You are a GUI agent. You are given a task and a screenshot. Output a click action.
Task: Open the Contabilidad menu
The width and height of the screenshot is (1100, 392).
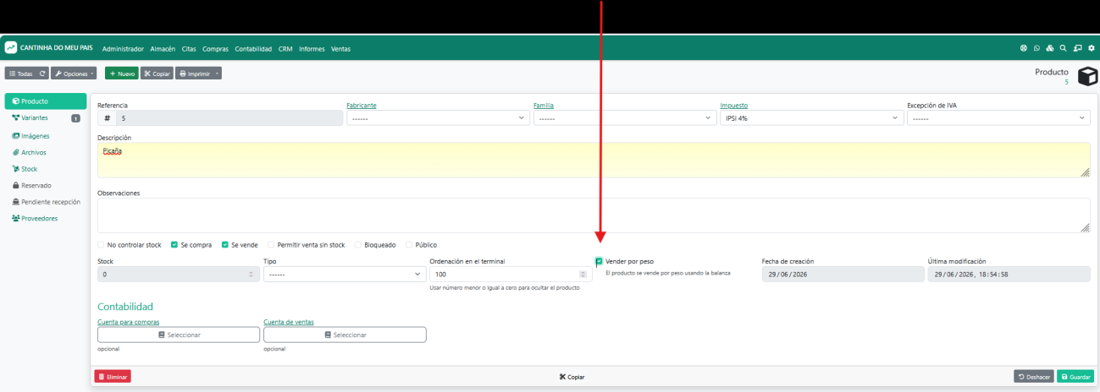pos(253,49)
